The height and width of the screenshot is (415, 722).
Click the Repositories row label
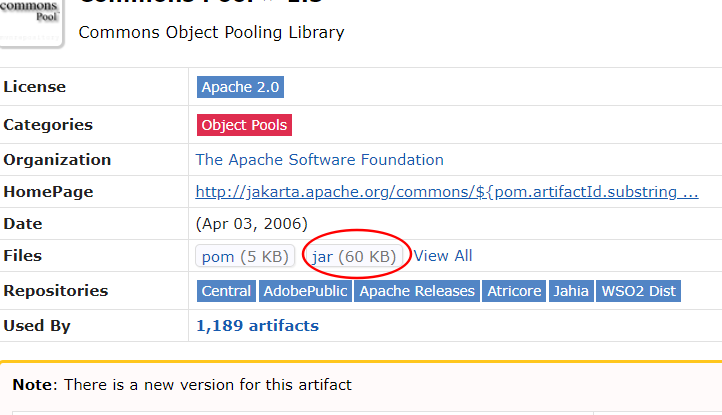[56, 291]
